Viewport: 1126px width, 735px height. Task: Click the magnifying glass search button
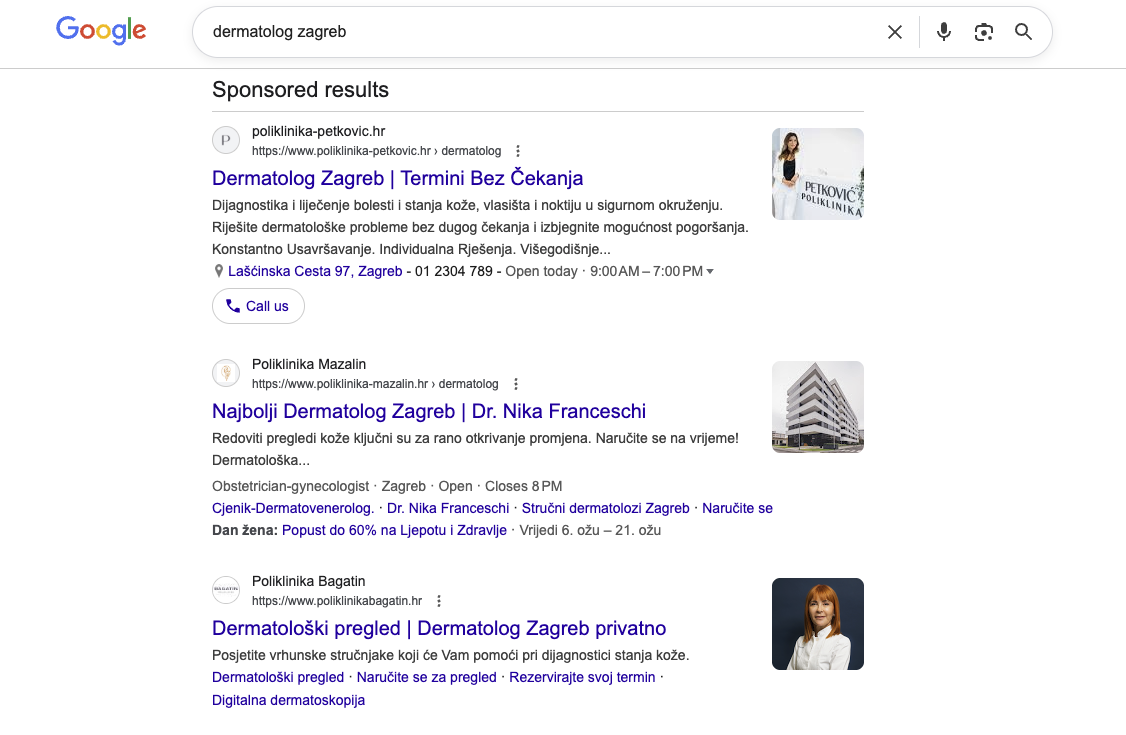tap(1023, 32)
